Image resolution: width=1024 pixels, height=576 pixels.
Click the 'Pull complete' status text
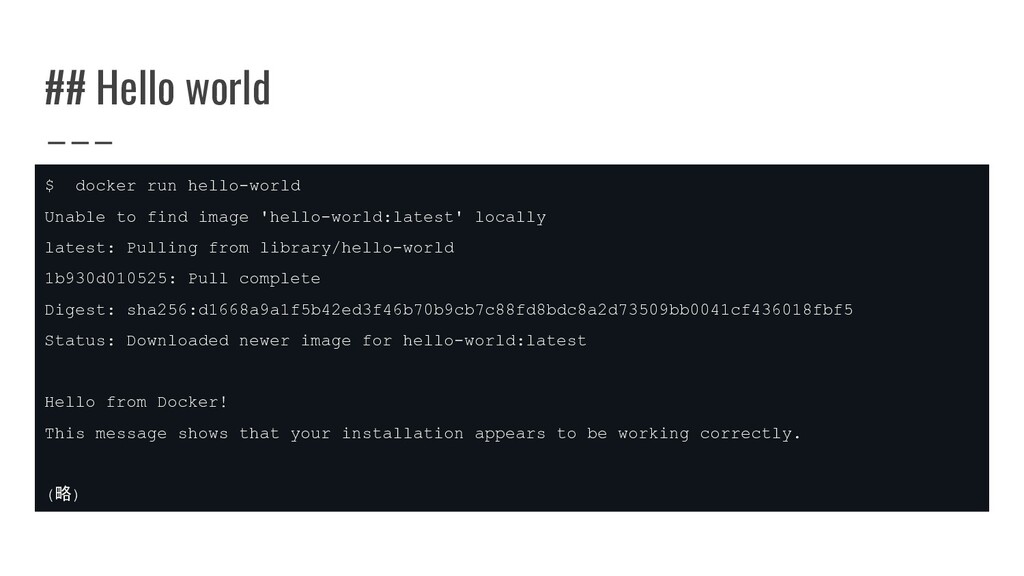[254, 279]
